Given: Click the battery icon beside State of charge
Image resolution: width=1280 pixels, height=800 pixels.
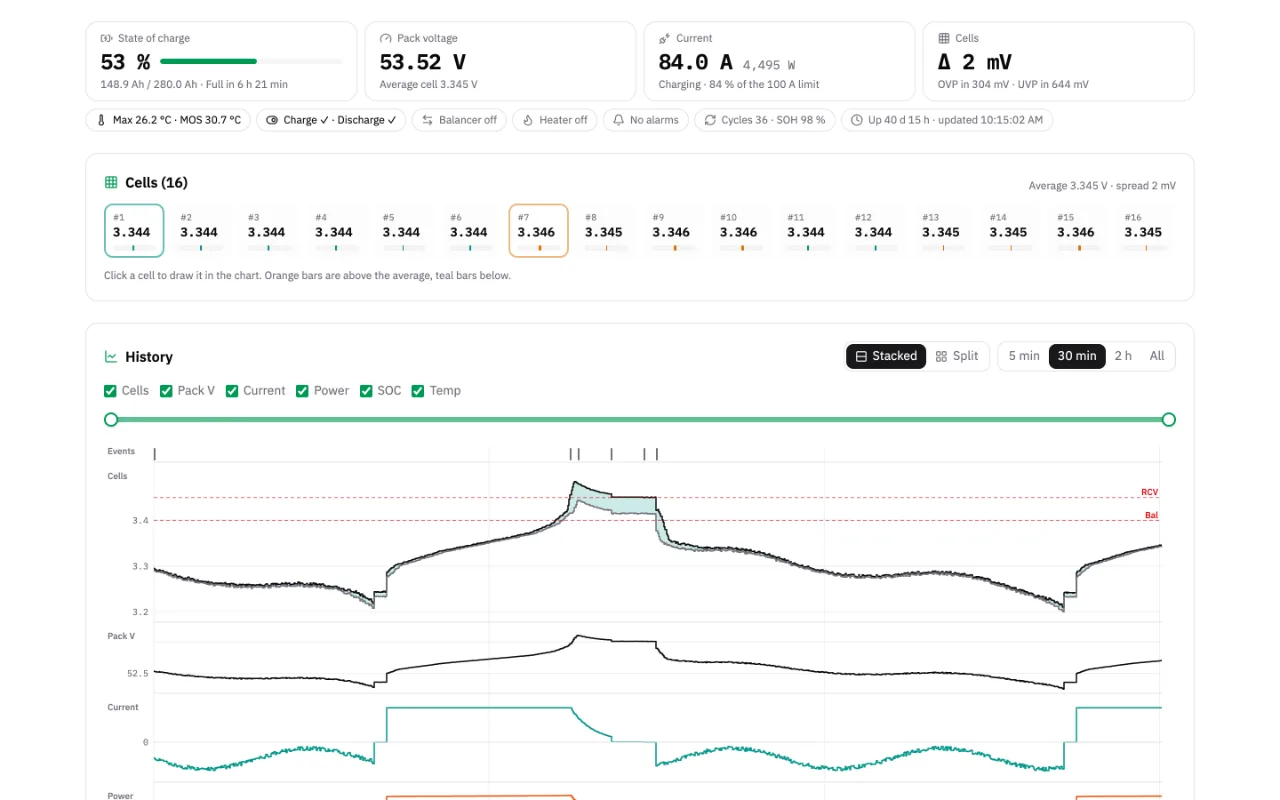Looking at the screenshot, I should point(106,38).
